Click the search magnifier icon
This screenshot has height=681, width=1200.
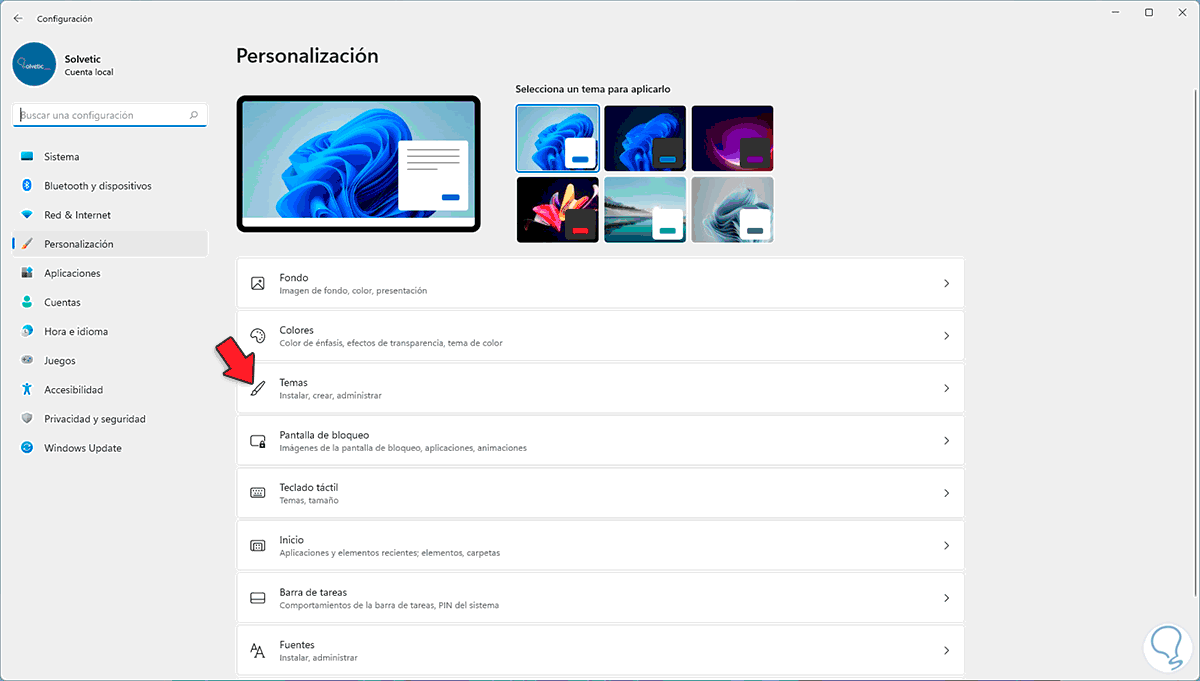coord(194,115)
